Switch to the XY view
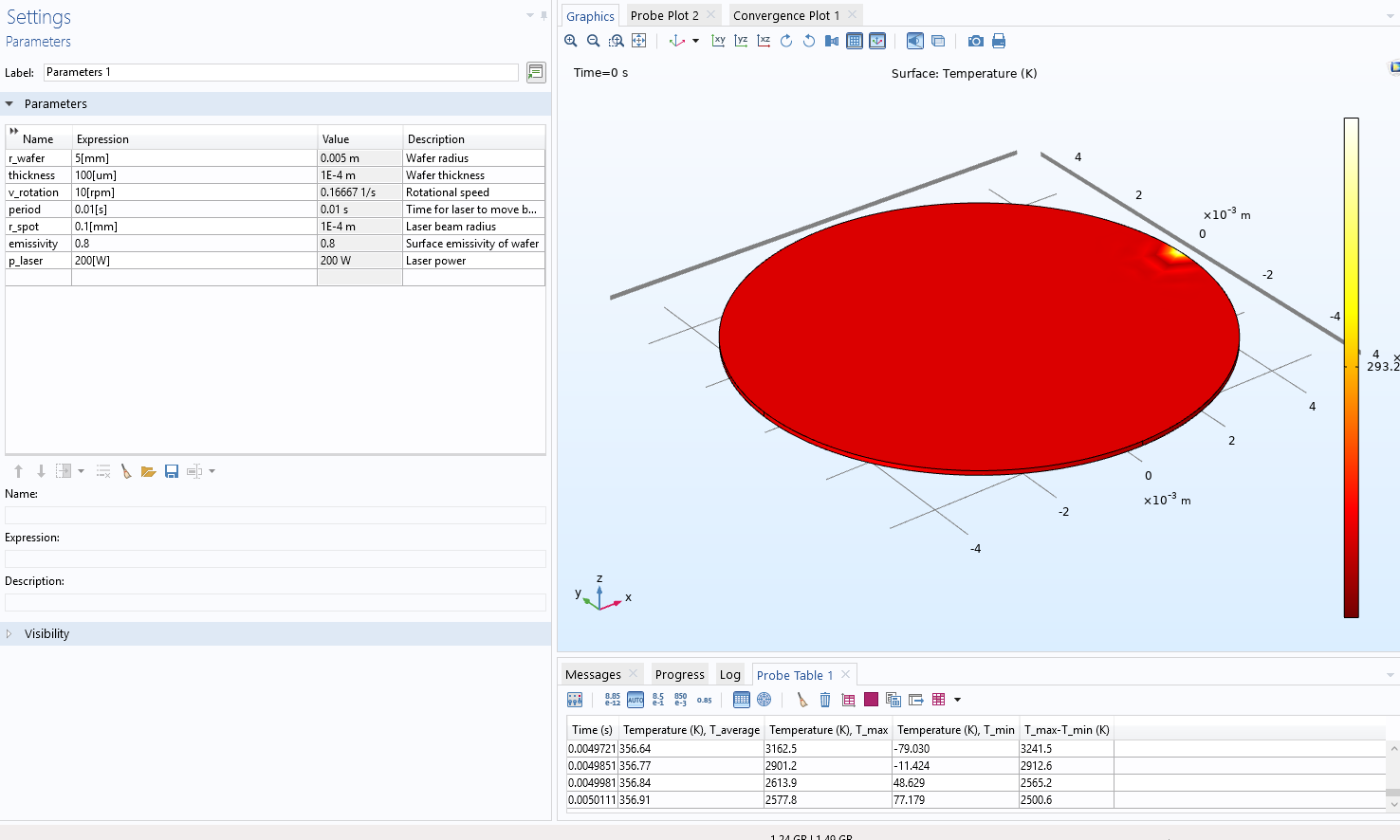The width and height of the screenshot is (1400, 840). click(x=718, y=41)
